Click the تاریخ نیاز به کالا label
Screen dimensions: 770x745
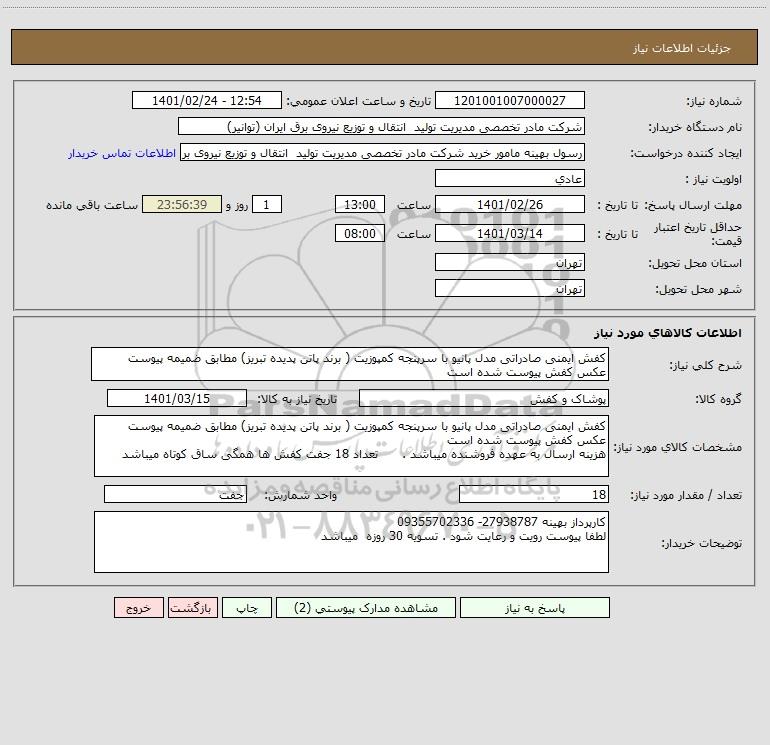(x=298, y=399)
